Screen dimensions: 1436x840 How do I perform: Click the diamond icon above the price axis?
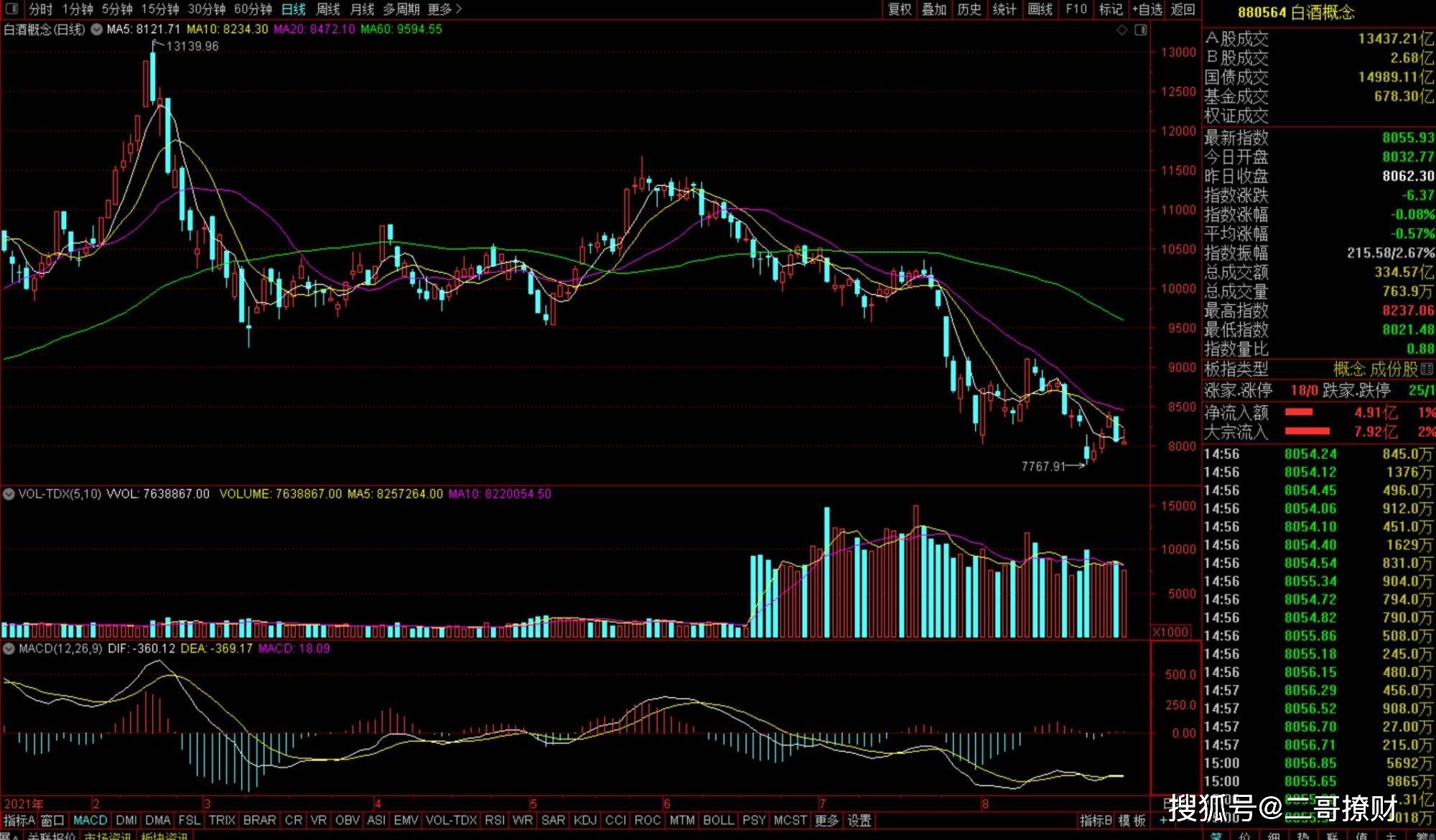(1122, 30)
